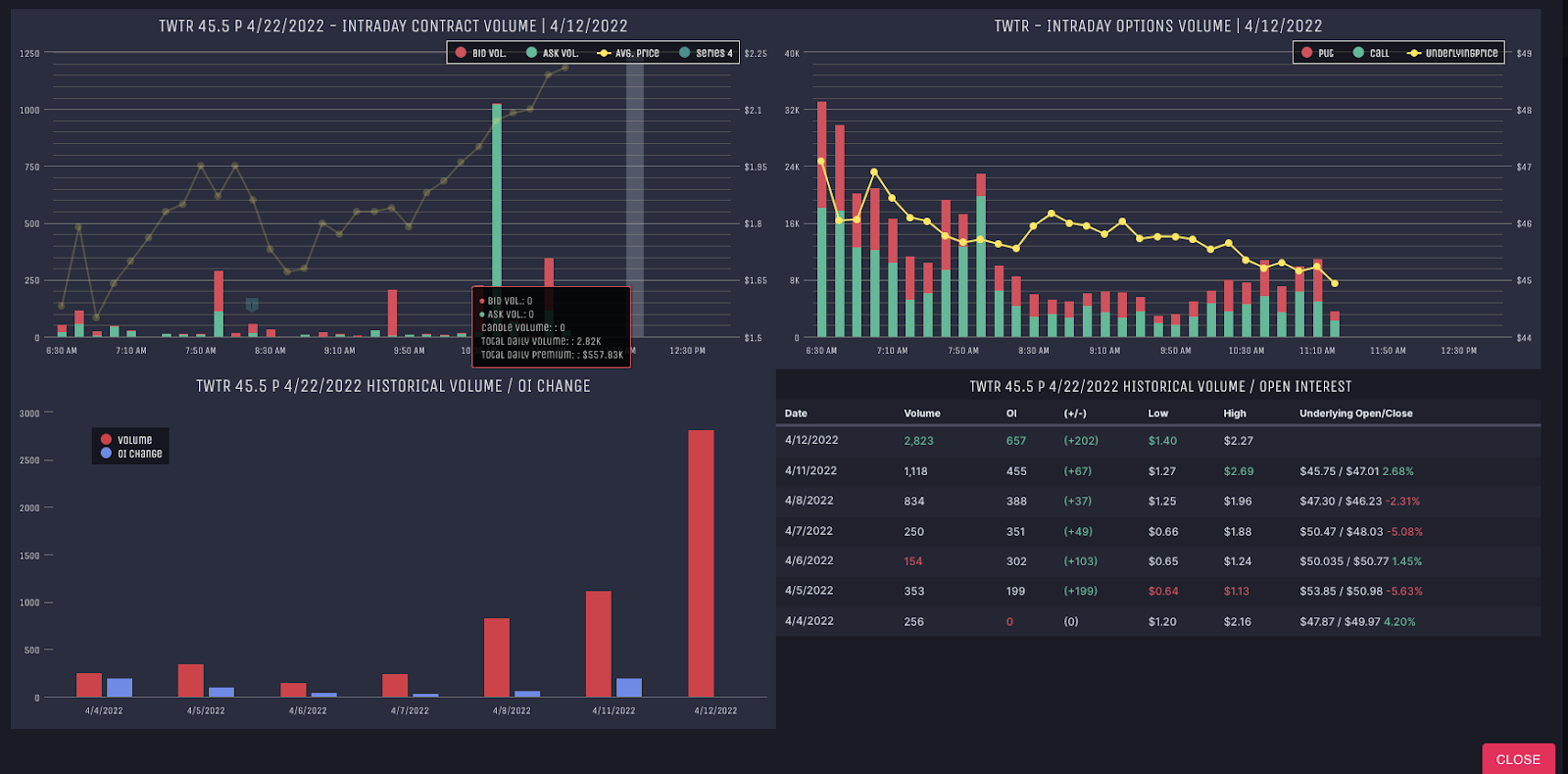This screenshot has height=774, width=1568.
Task: Click the red volume value 154
Action: point(913,561)
